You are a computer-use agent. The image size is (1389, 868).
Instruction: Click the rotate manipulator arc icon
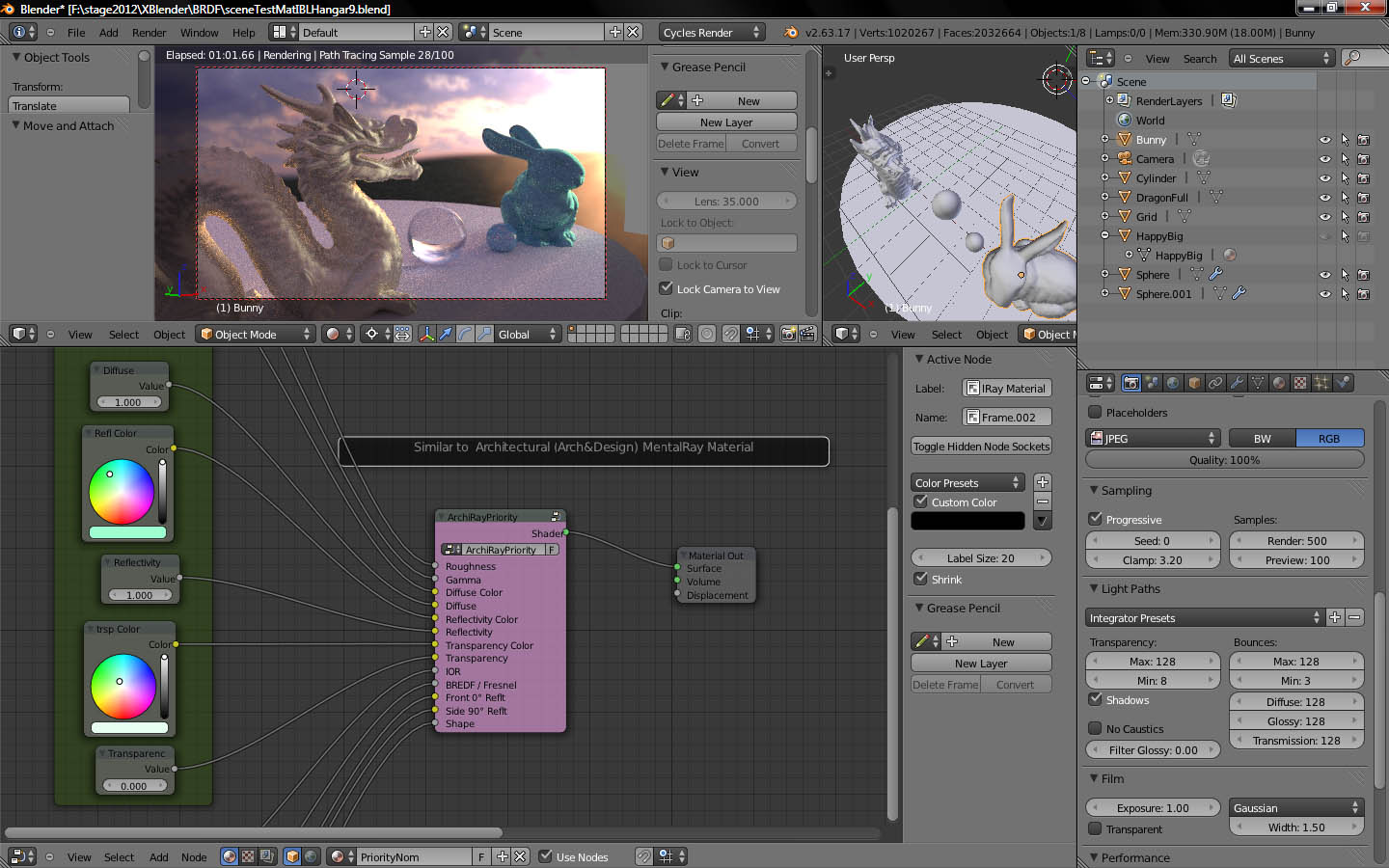[x=465, y=334]
